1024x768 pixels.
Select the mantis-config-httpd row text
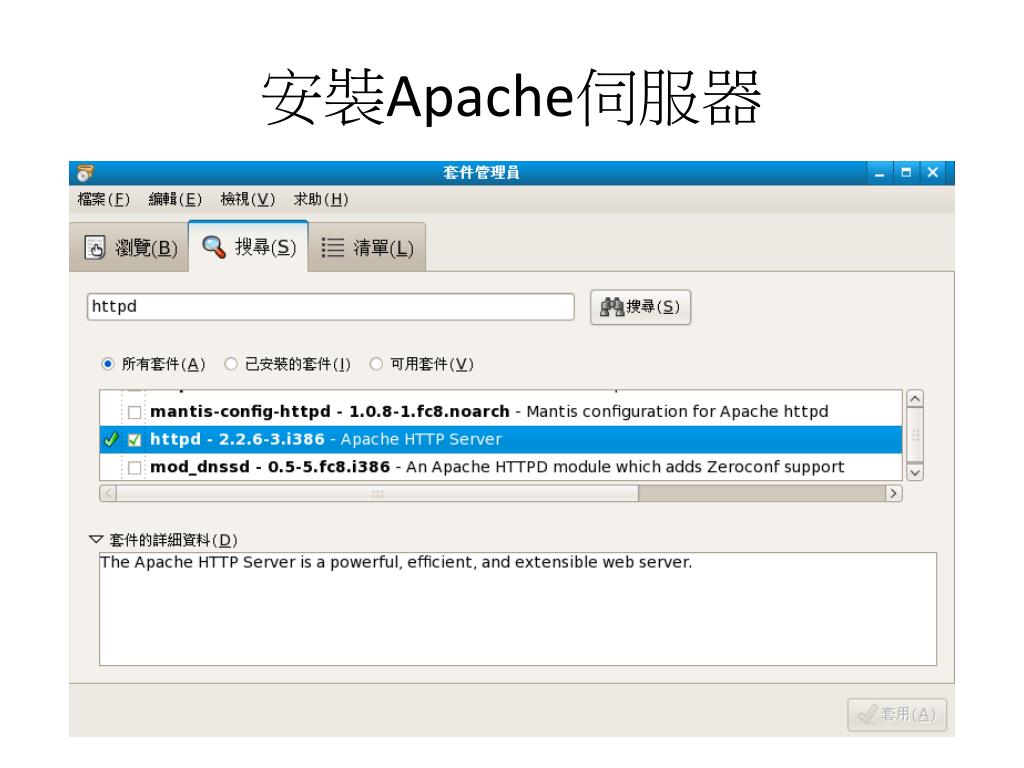click(x=489, y=411)
